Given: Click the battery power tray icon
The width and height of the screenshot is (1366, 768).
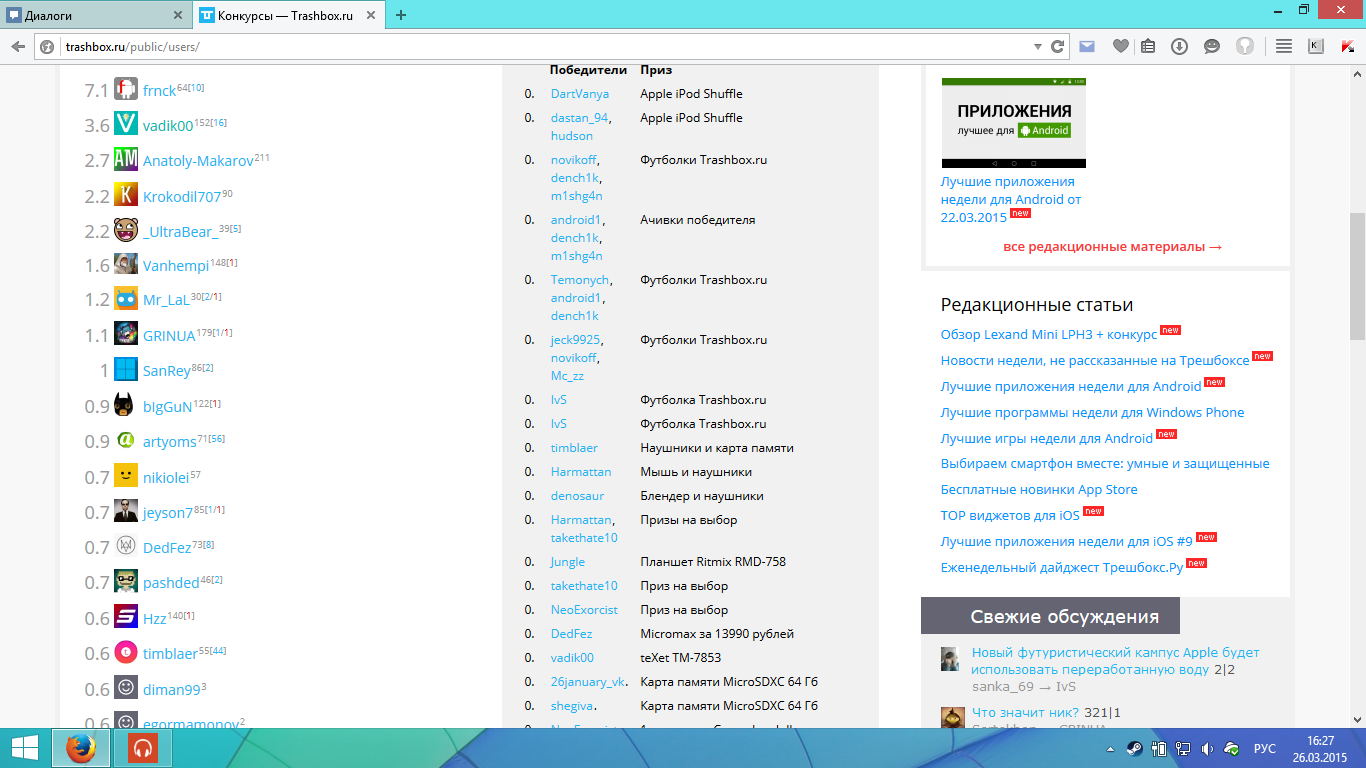Looking at the screenshot, I should 1160,748.
